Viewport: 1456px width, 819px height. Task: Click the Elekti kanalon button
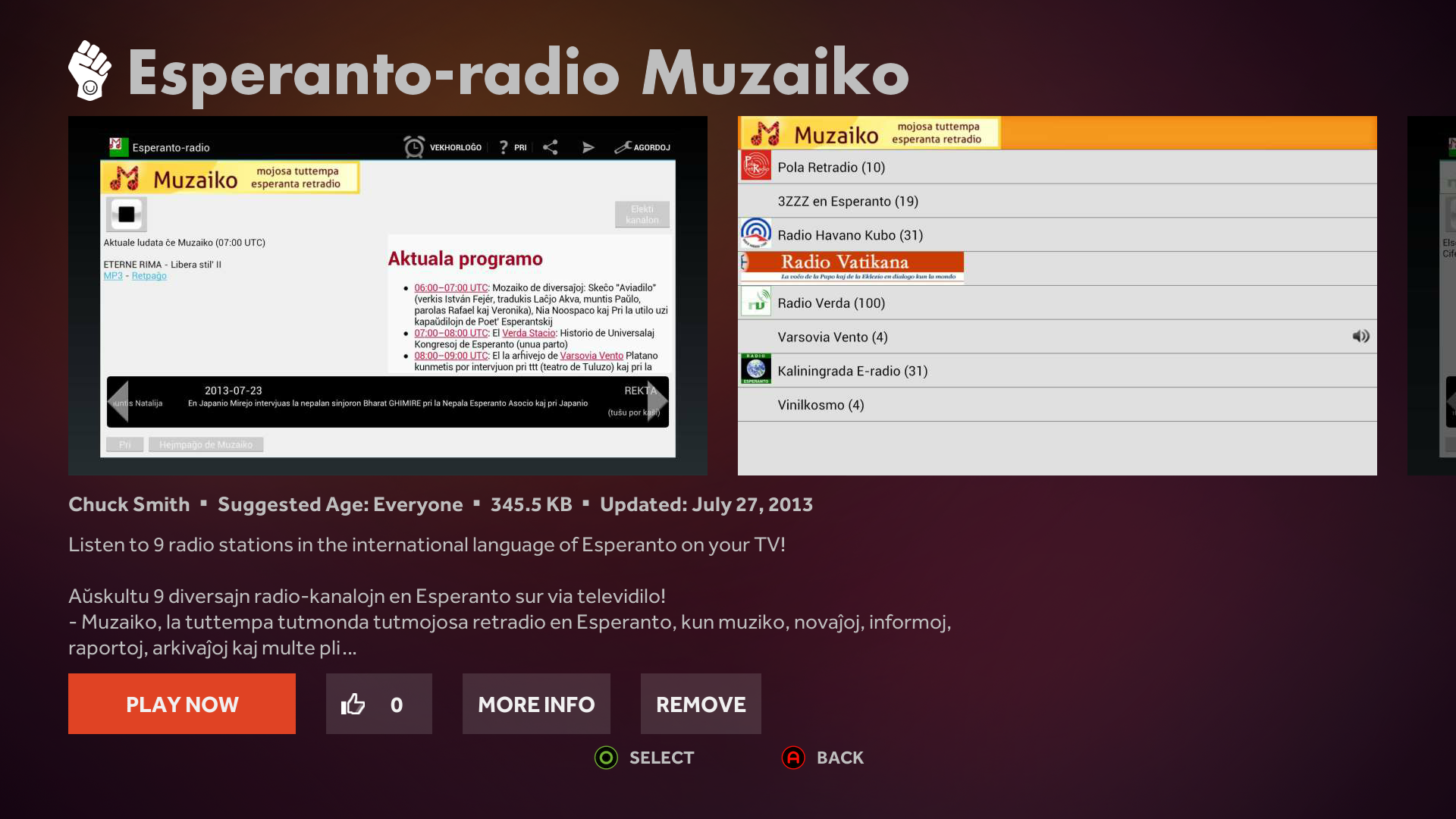click(642, 215)
